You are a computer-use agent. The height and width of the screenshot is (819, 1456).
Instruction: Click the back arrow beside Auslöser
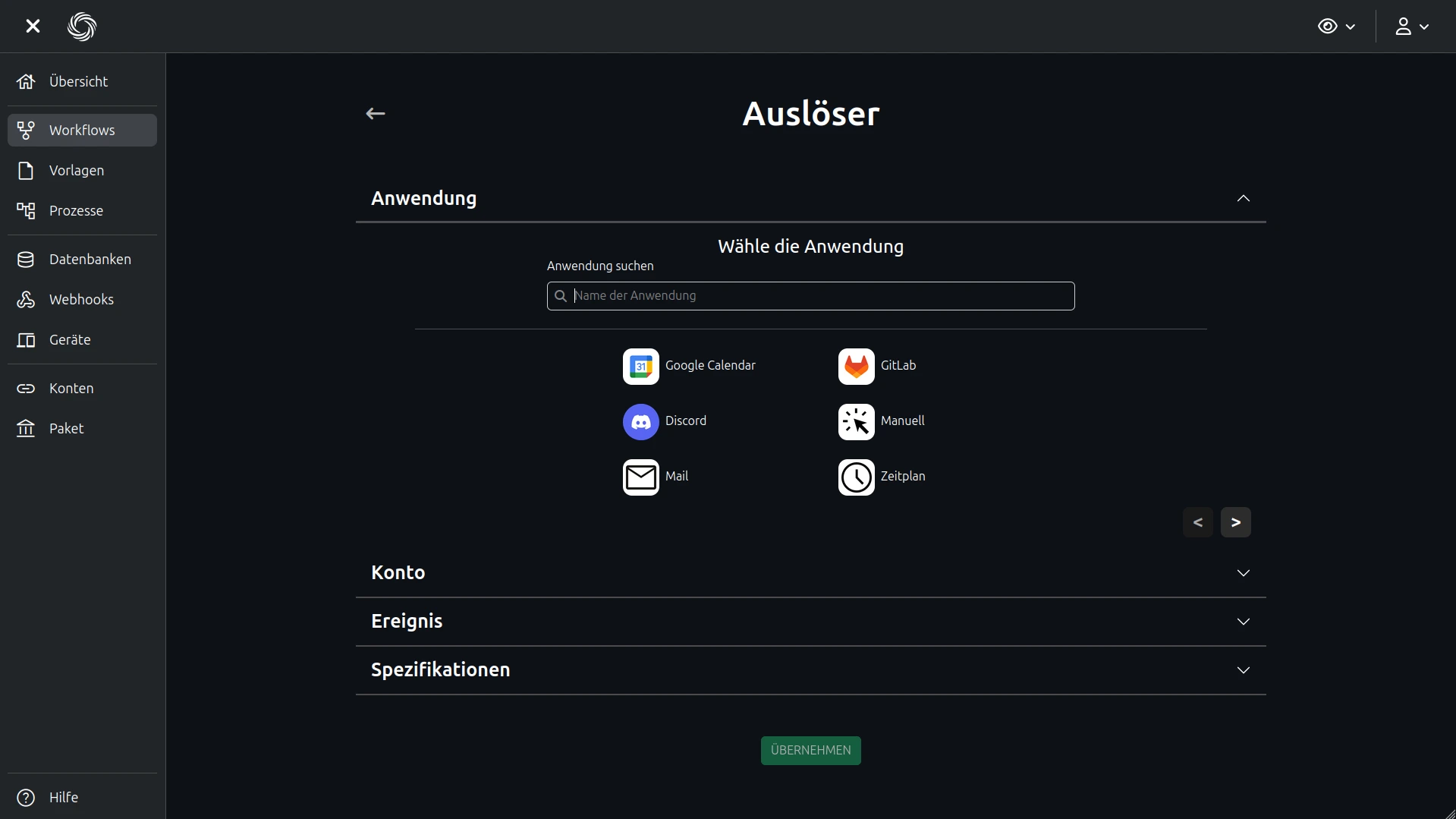376,114
